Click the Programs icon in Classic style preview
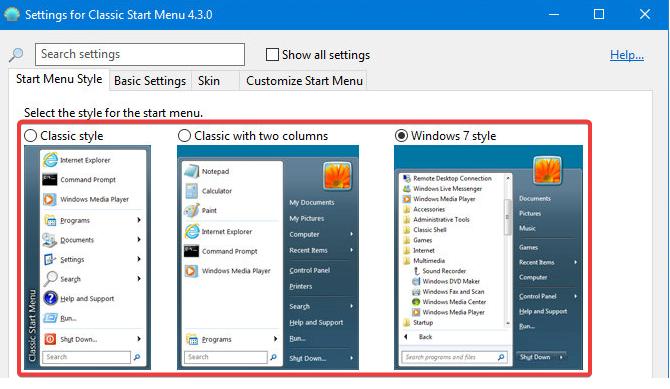Screen dimensions: 670x389 click(50, 220)
